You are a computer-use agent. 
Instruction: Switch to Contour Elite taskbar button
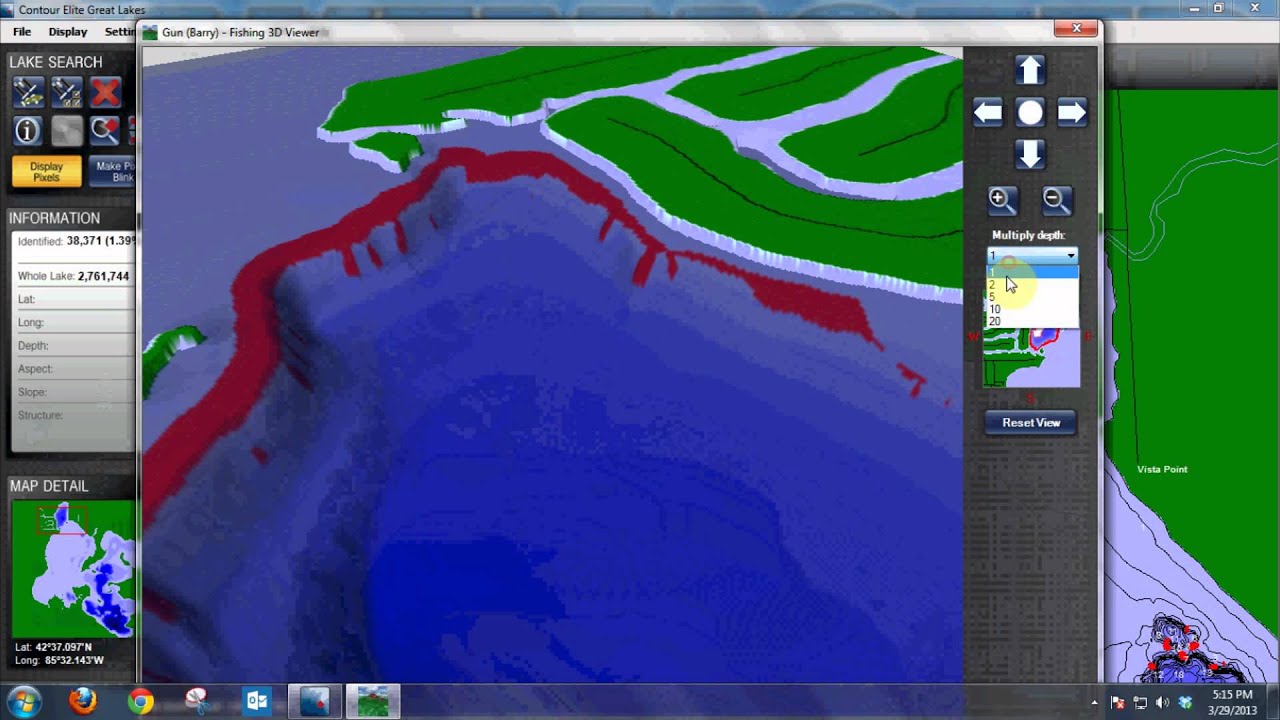pos(315,702)
